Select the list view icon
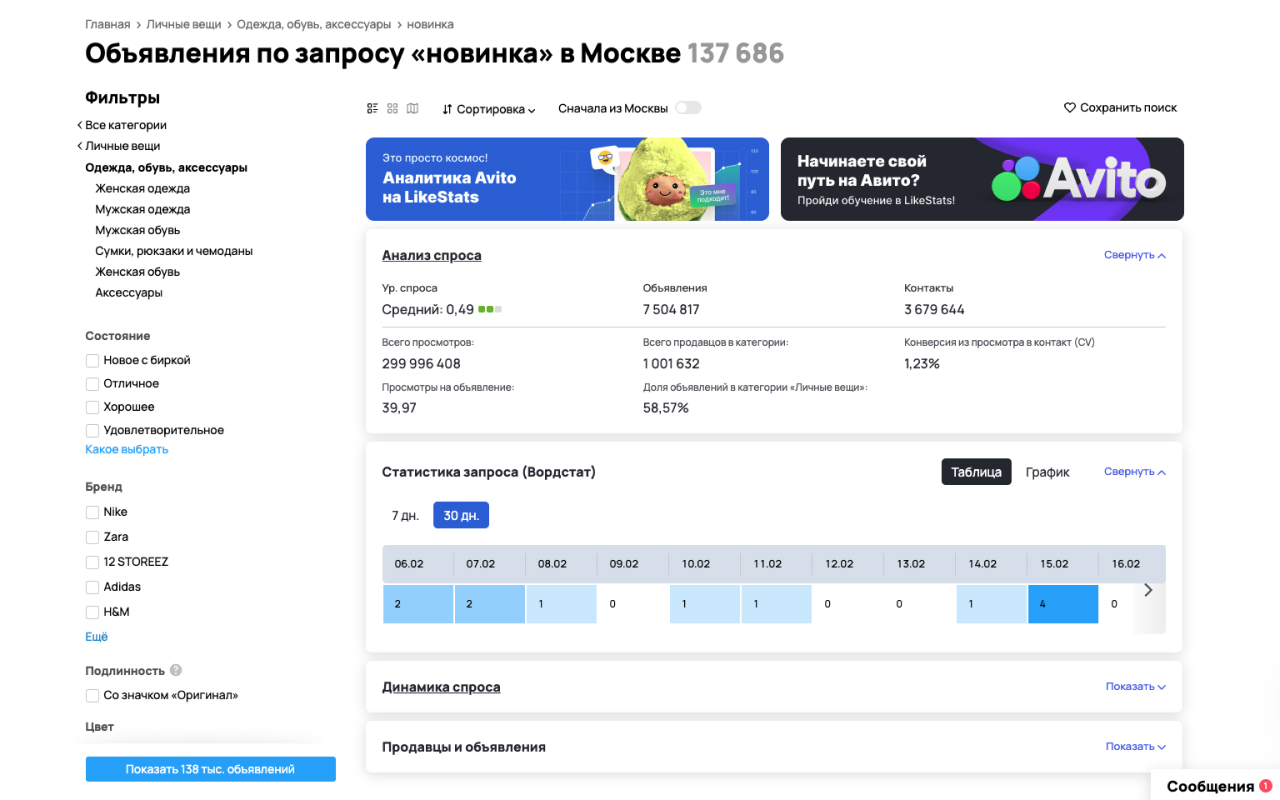Viewport: 1280px width, 800px height. point(372,107)
